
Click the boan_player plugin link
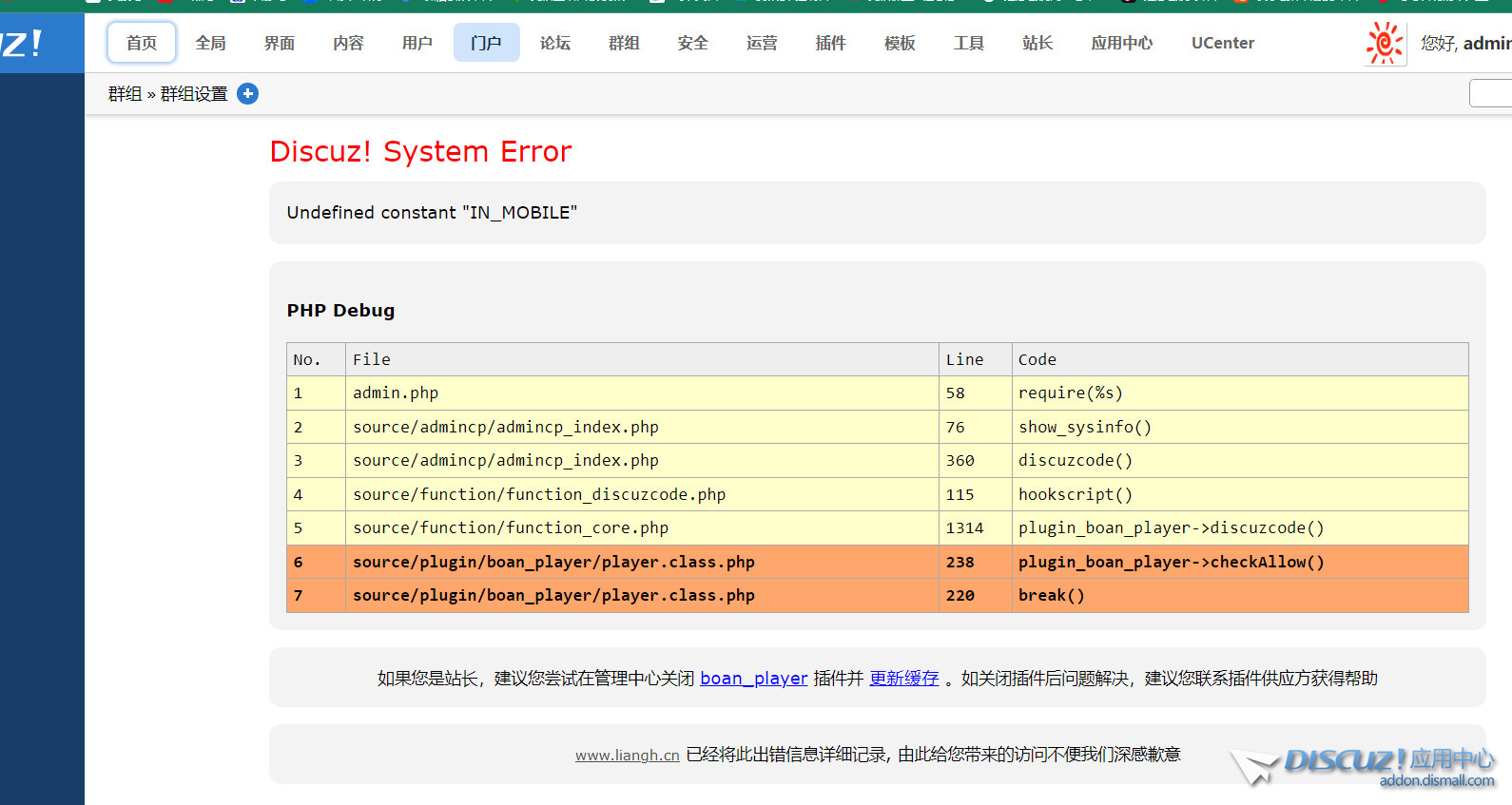pos(753,679)
